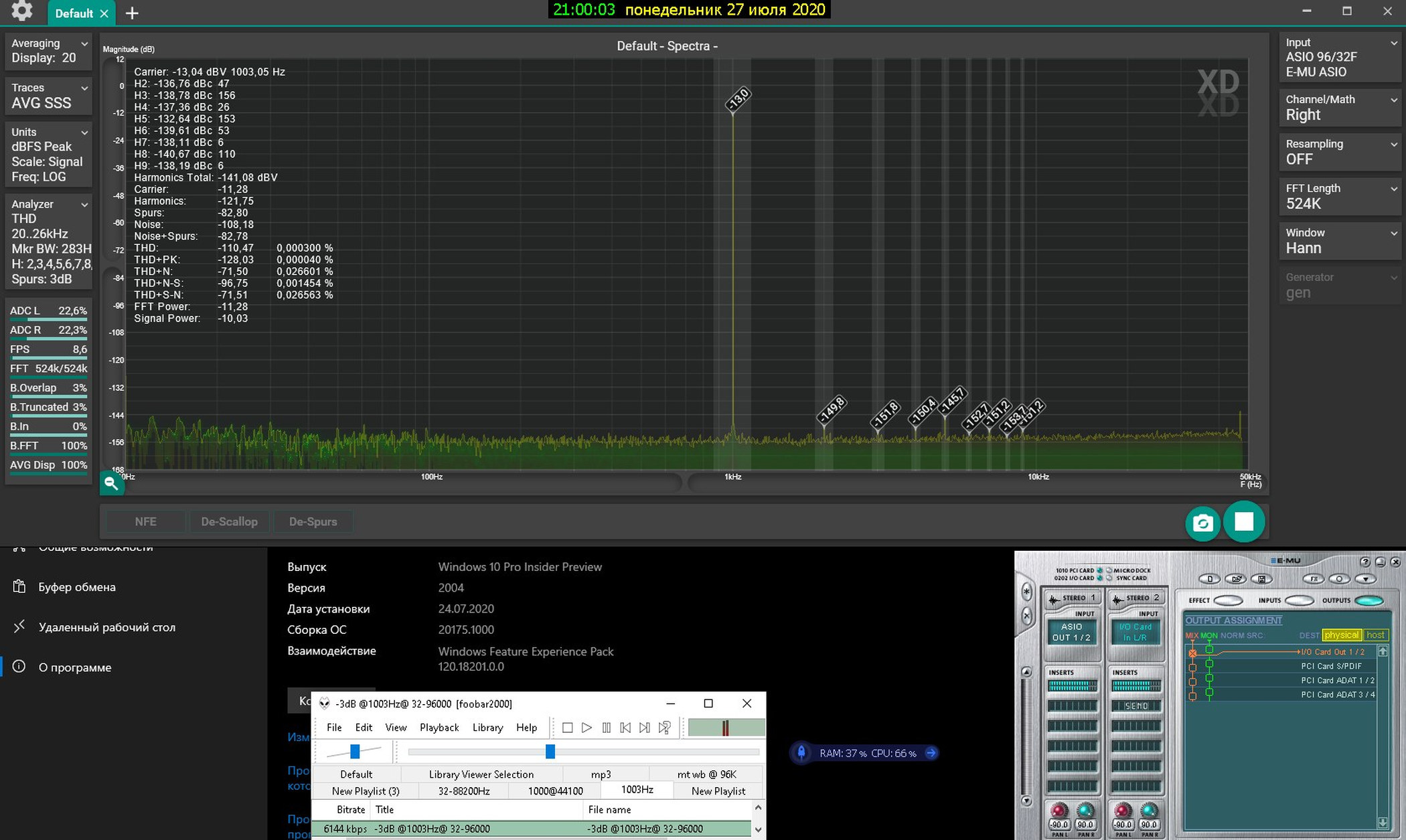Click E-MU open session folder icon

[1236, 579]
